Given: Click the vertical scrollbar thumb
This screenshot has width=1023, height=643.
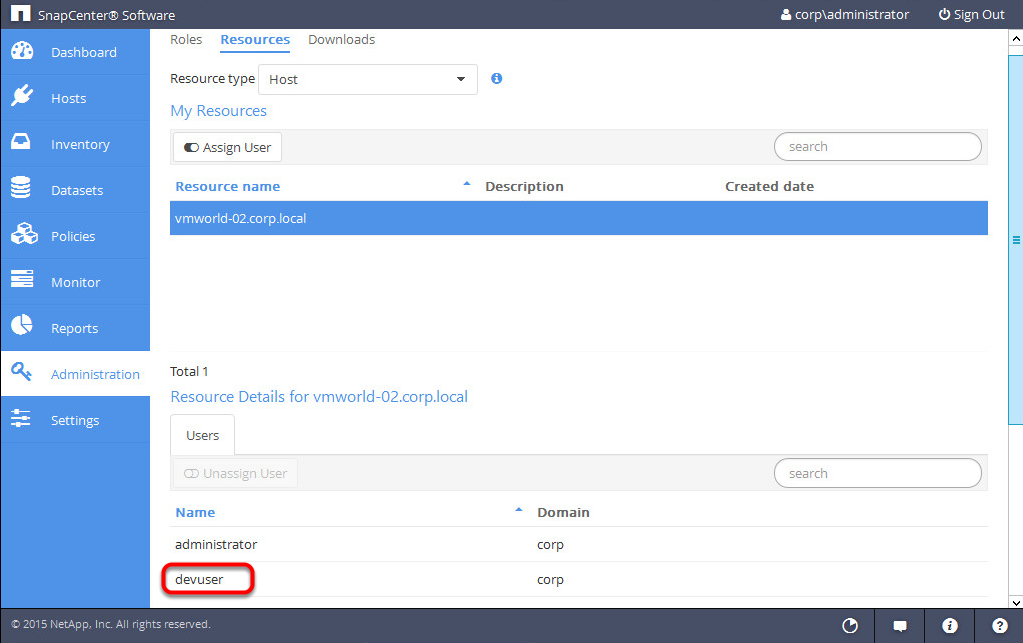Looking at the screenshot, I should coord(1016,239).
